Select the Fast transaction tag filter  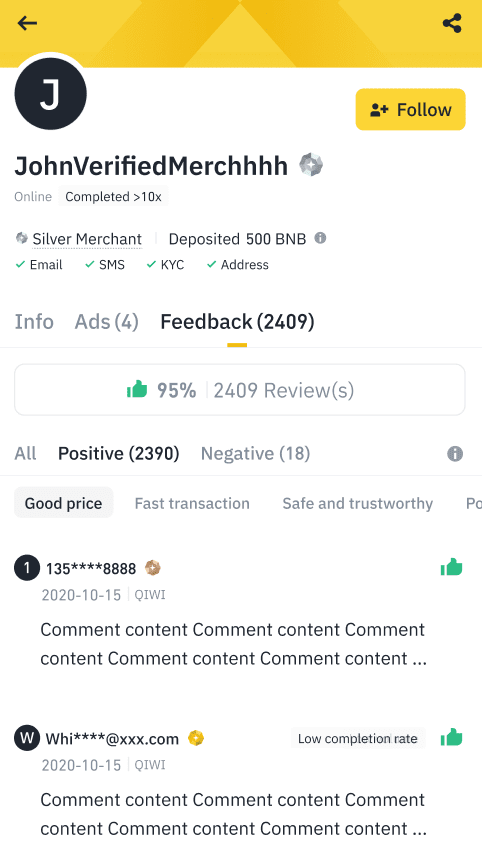pyautogui.click(x=192, y=503)
